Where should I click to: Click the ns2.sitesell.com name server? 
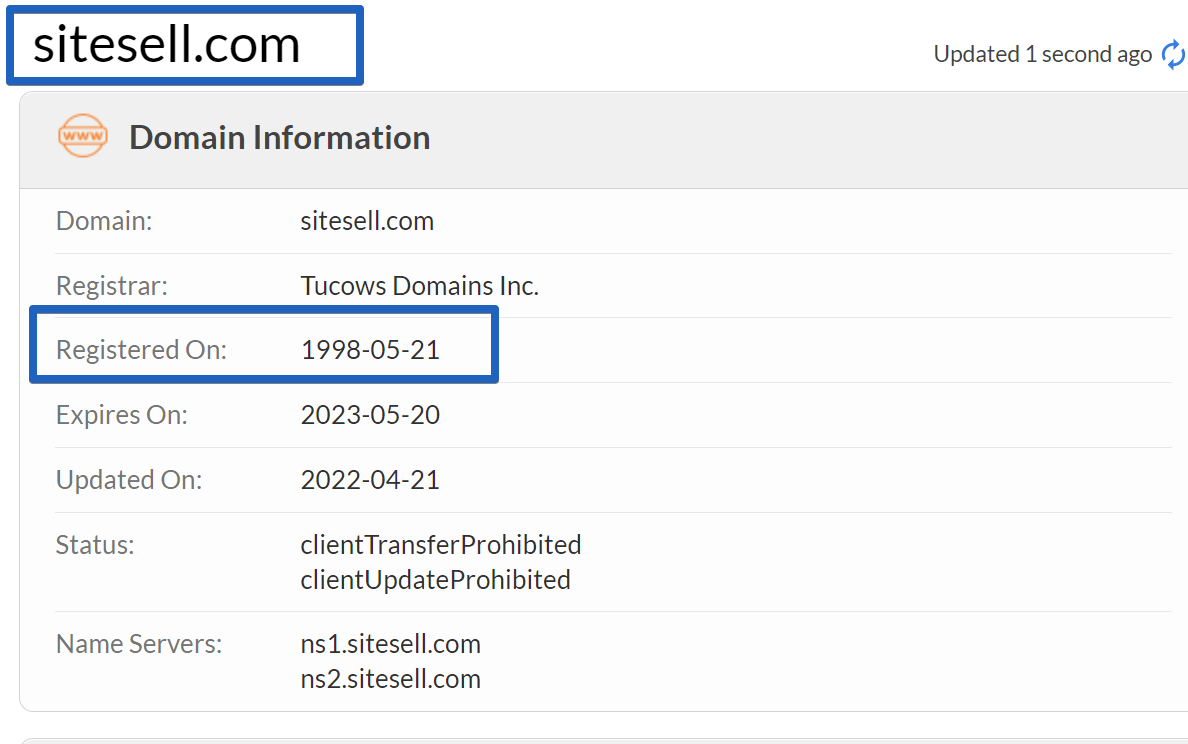click(x=391, y=679)
